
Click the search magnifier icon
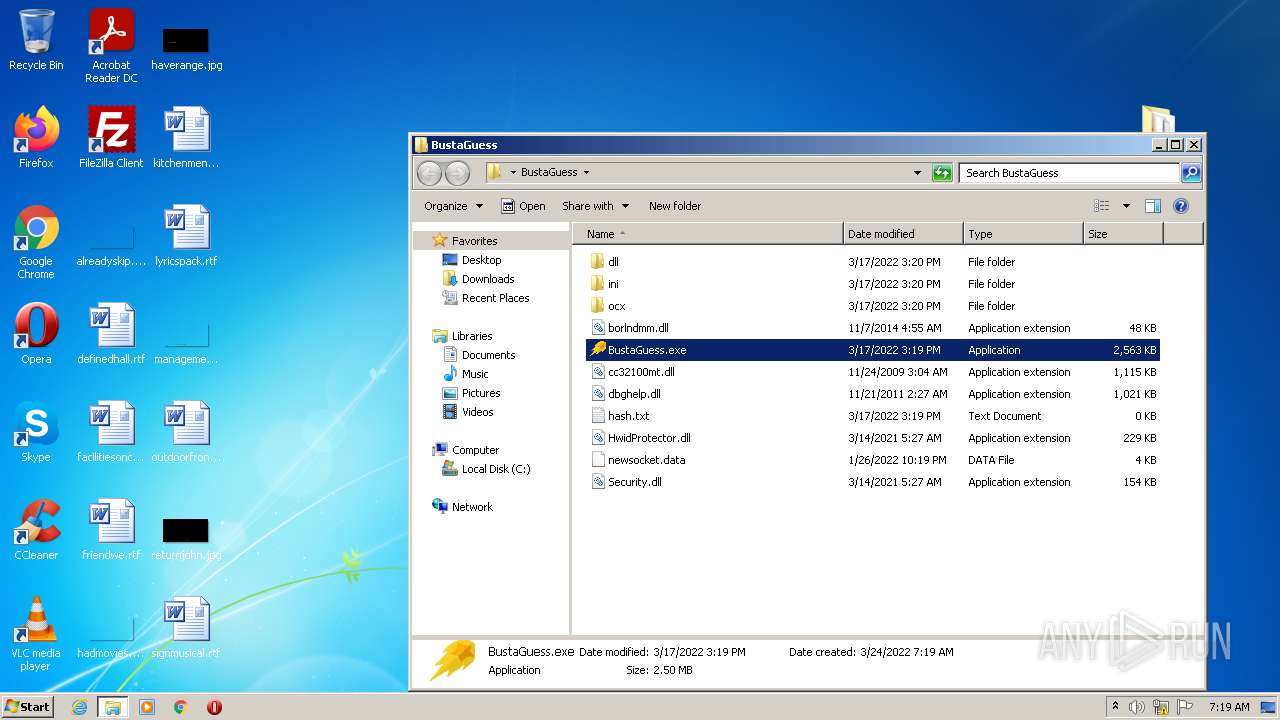1190,173
